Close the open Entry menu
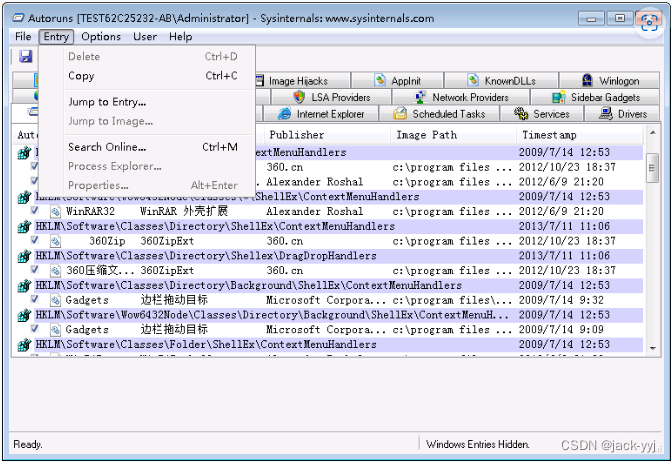671x462 pixels. pos(56,37)
